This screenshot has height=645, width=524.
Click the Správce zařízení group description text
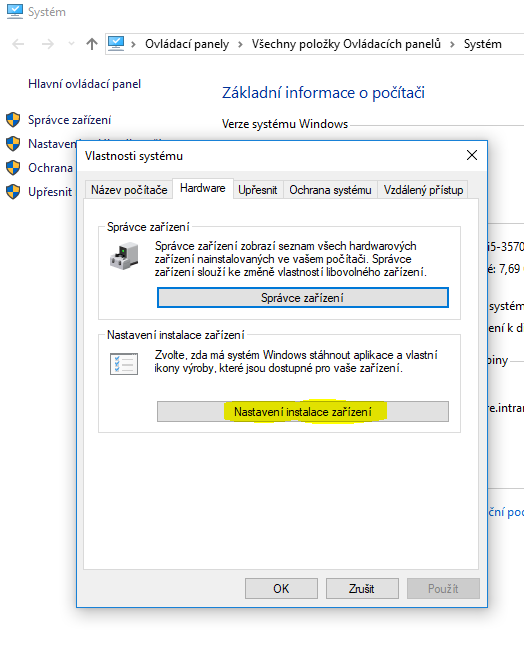pos(290,259)
